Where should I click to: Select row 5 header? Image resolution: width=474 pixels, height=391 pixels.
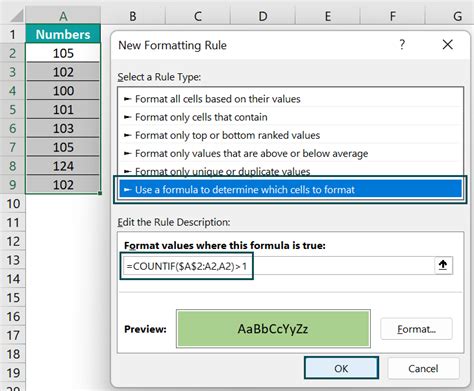pos(13,110)
